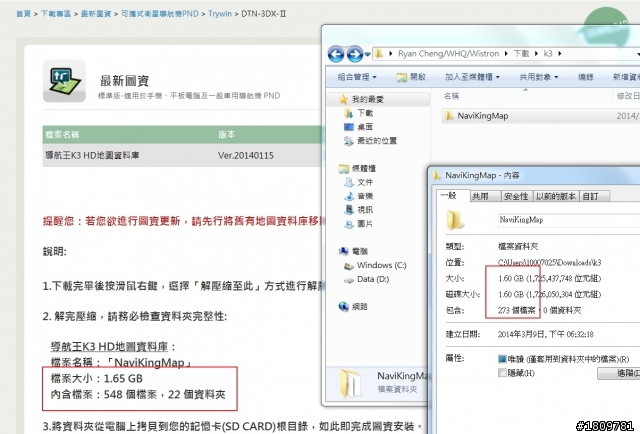Click the Ver.20140115 version cell
This screenshot has width=640, height=434.
click(246, 156)
